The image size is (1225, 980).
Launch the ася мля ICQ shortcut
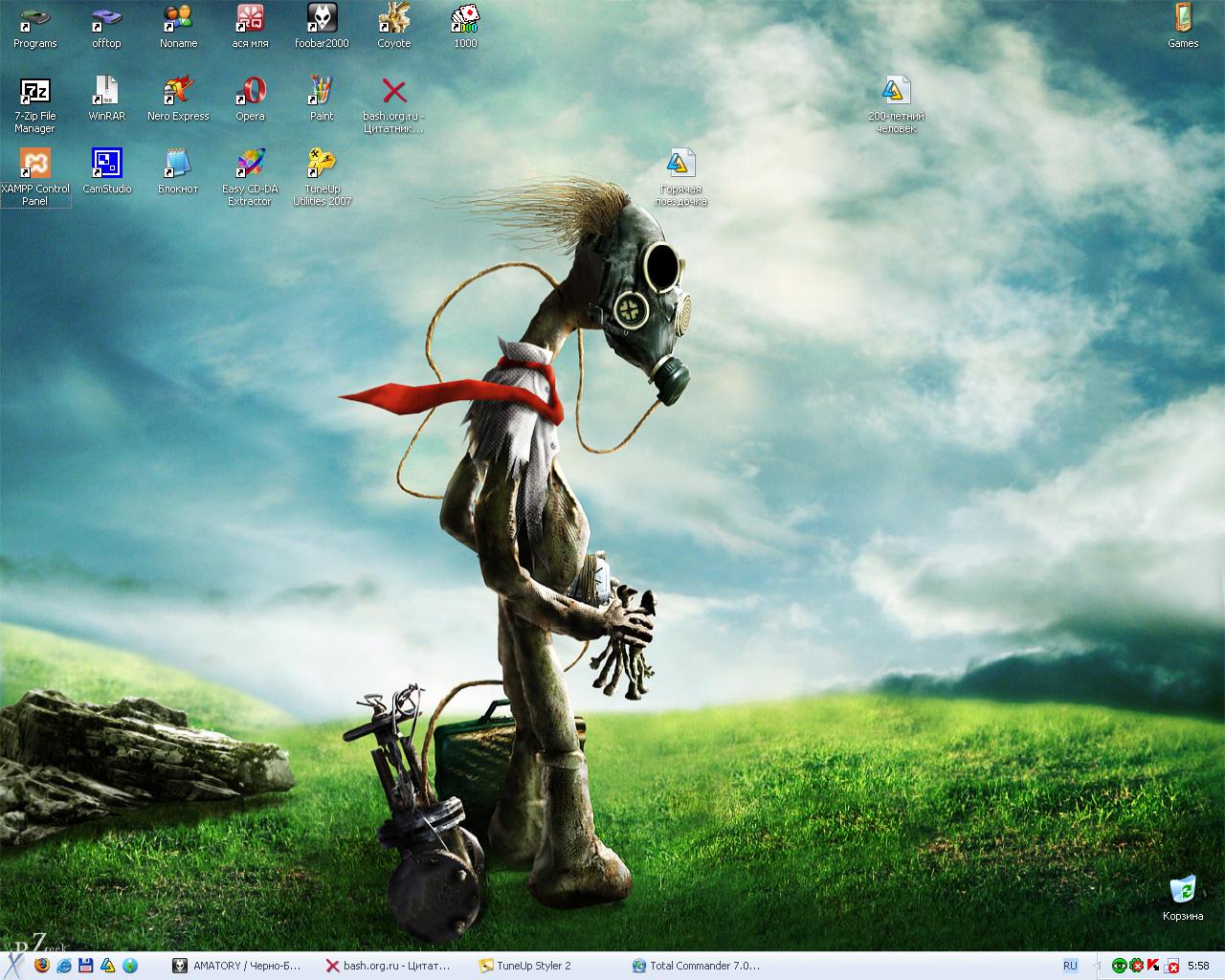(x=250, y=27)
